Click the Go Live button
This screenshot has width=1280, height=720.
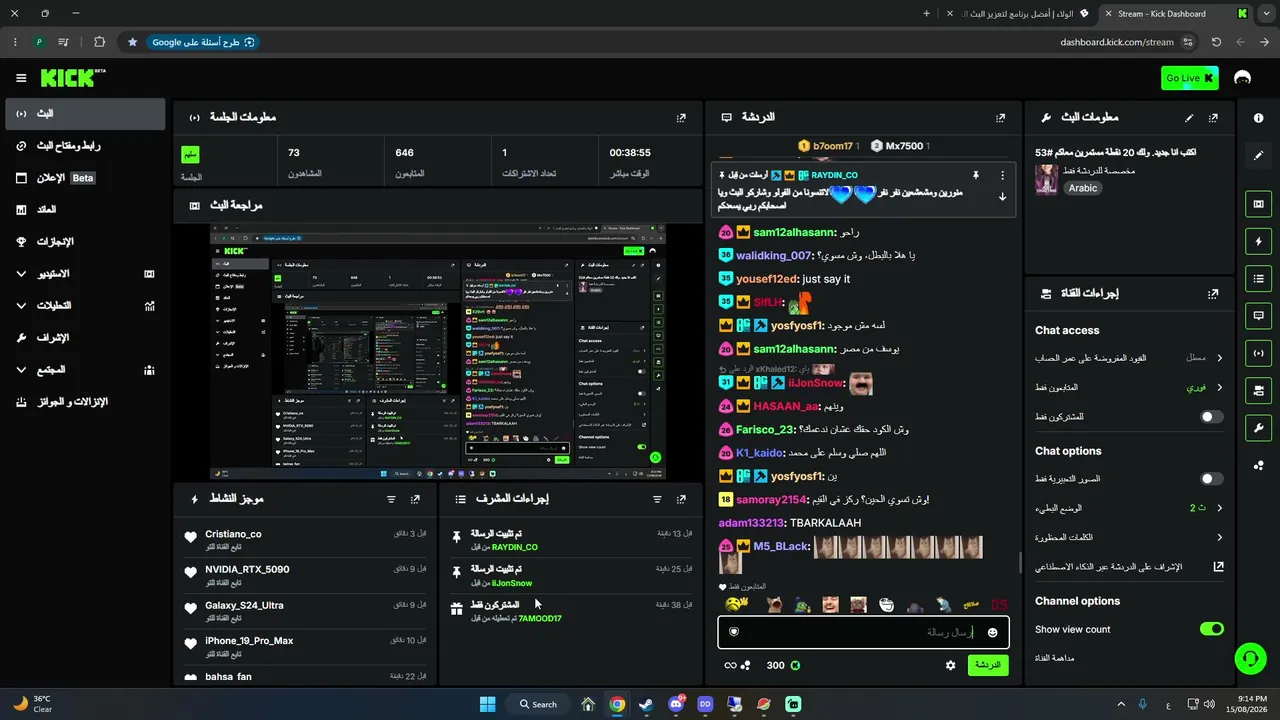pos(1190,78)
